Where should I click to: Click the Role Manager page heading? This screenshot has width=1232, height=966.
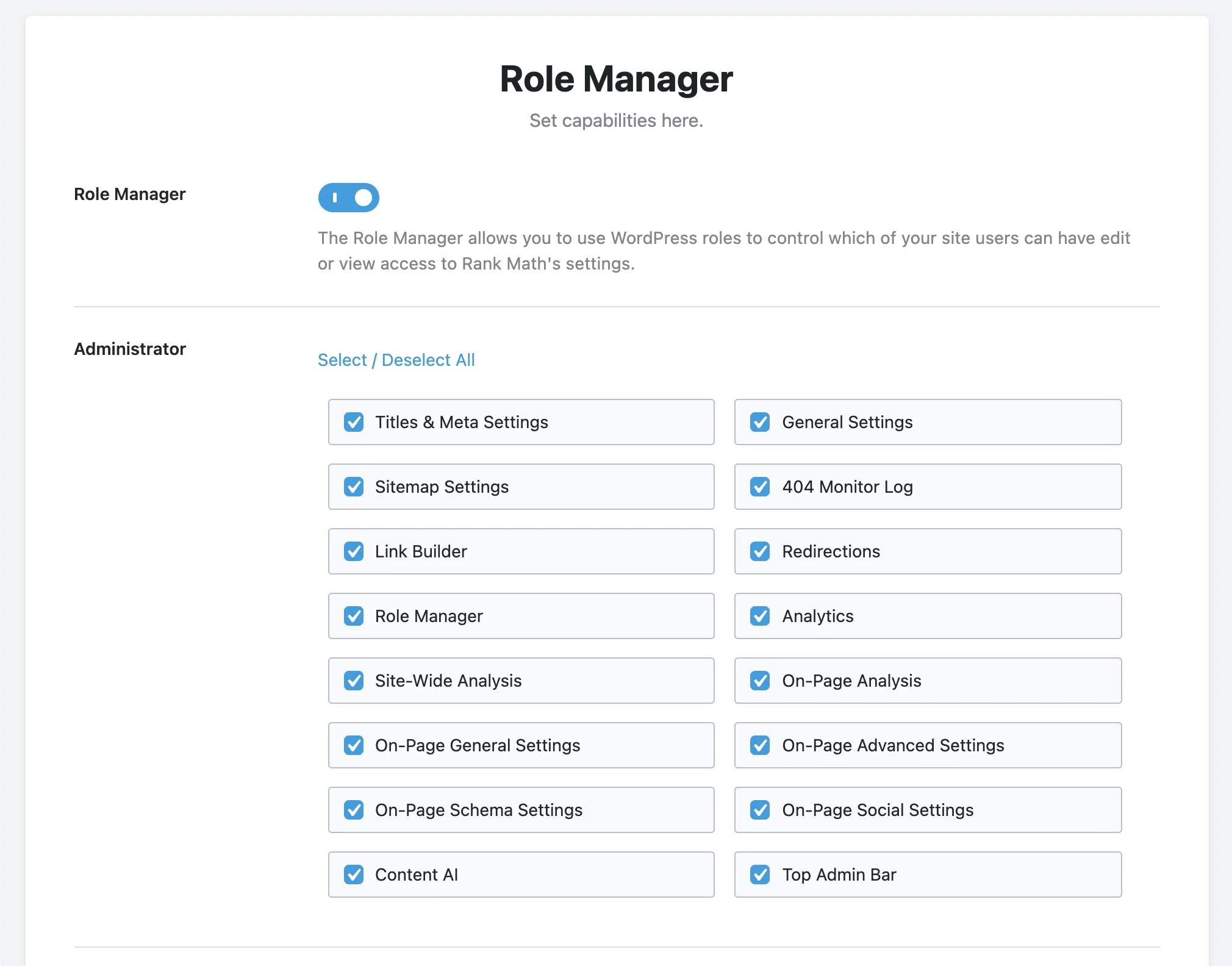point(616,79)
